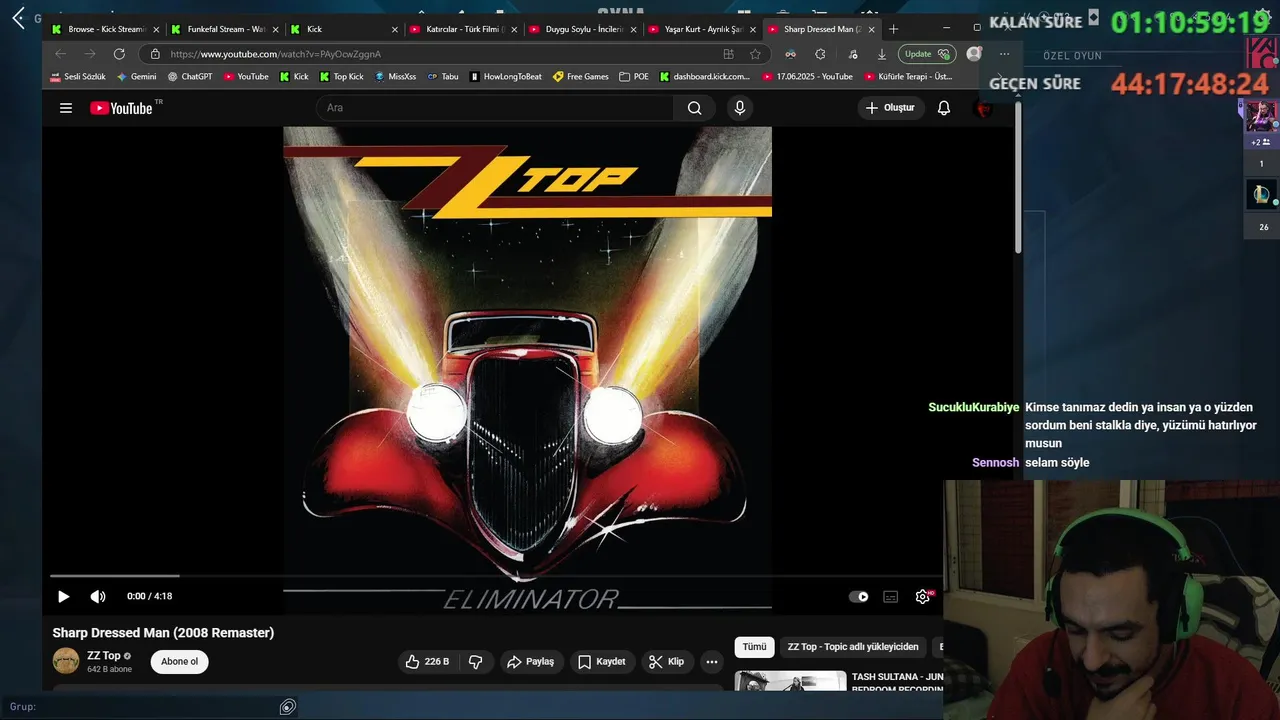Open the MissXss bookmark
The width and height of the screenshot is (1280, 720).
click(396, 76)
